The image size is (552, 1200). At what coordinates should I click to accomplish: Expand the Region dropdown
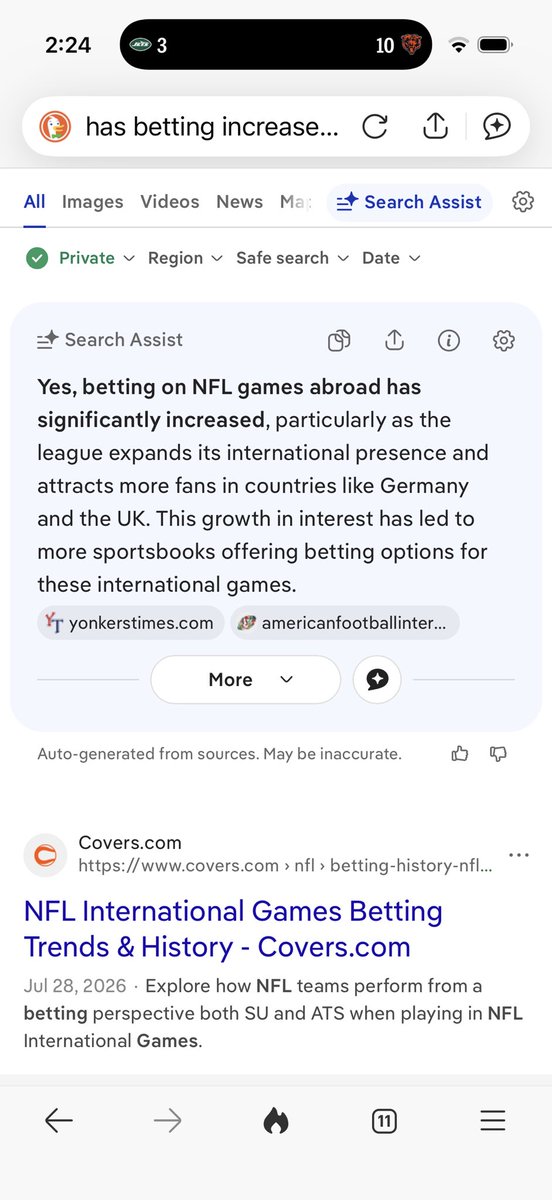pyautogui.click(x=185, y=258)
